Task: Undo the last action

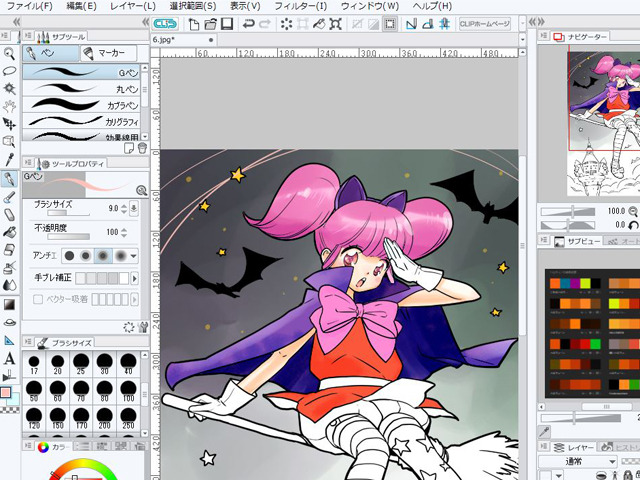Action: (x=248, y=24)
